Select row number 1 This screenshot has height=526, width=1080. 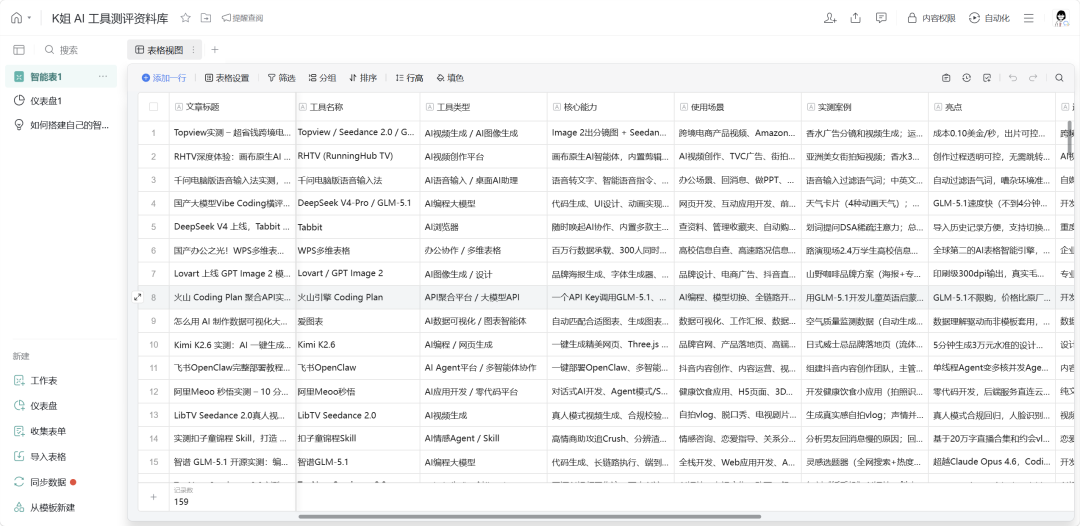point(154,133)
